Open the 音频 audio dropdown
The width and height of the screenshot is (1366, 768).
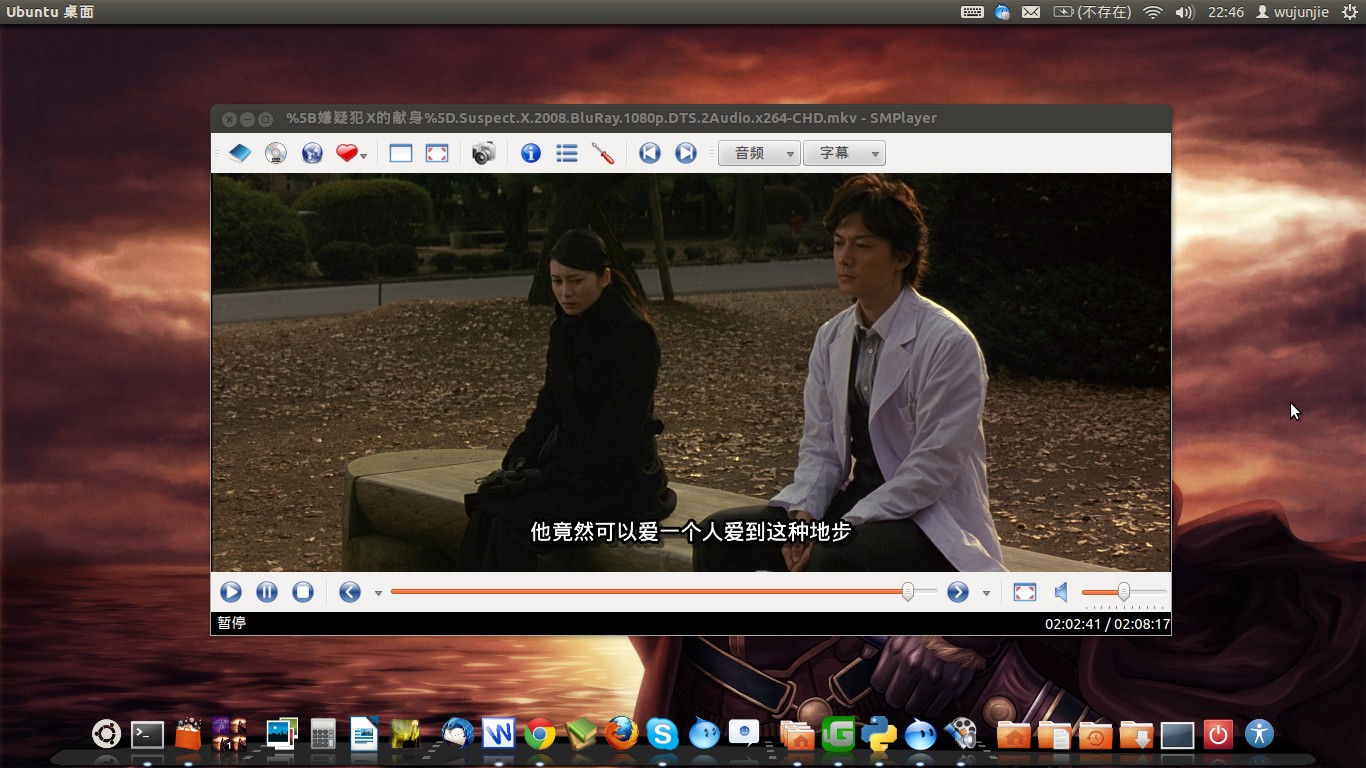coord(759,153)
